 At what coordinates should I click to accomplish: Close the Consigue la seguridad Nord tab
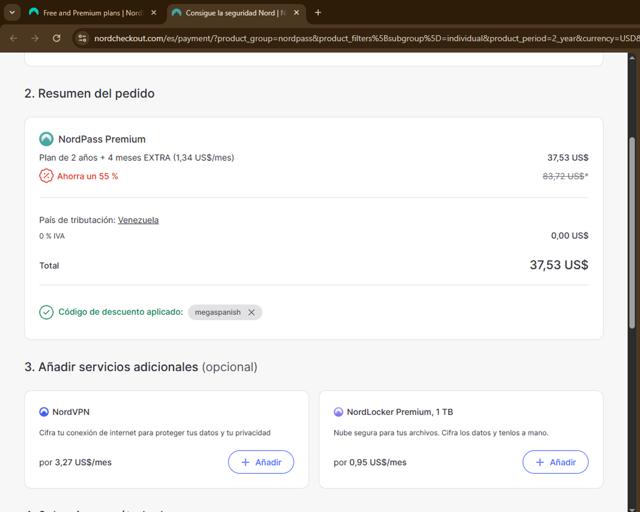297,13
